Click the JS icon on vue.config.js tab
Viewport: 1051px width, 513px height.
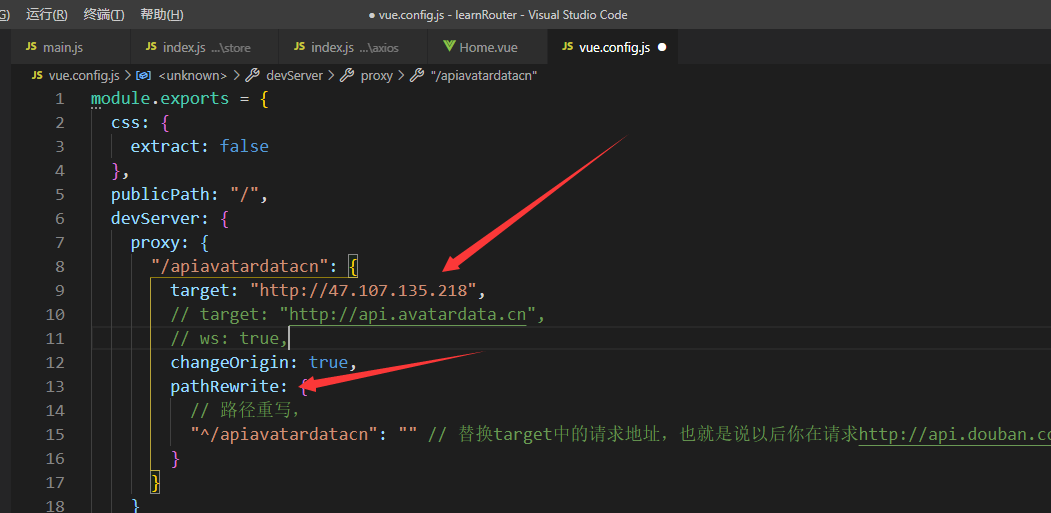point(568,47)
